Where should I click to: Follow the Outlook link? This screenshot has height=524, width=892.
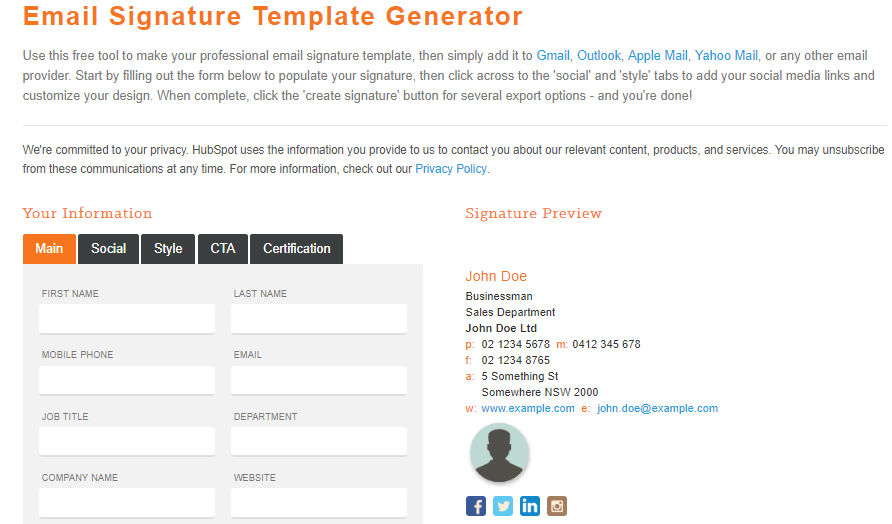(599, 56)
